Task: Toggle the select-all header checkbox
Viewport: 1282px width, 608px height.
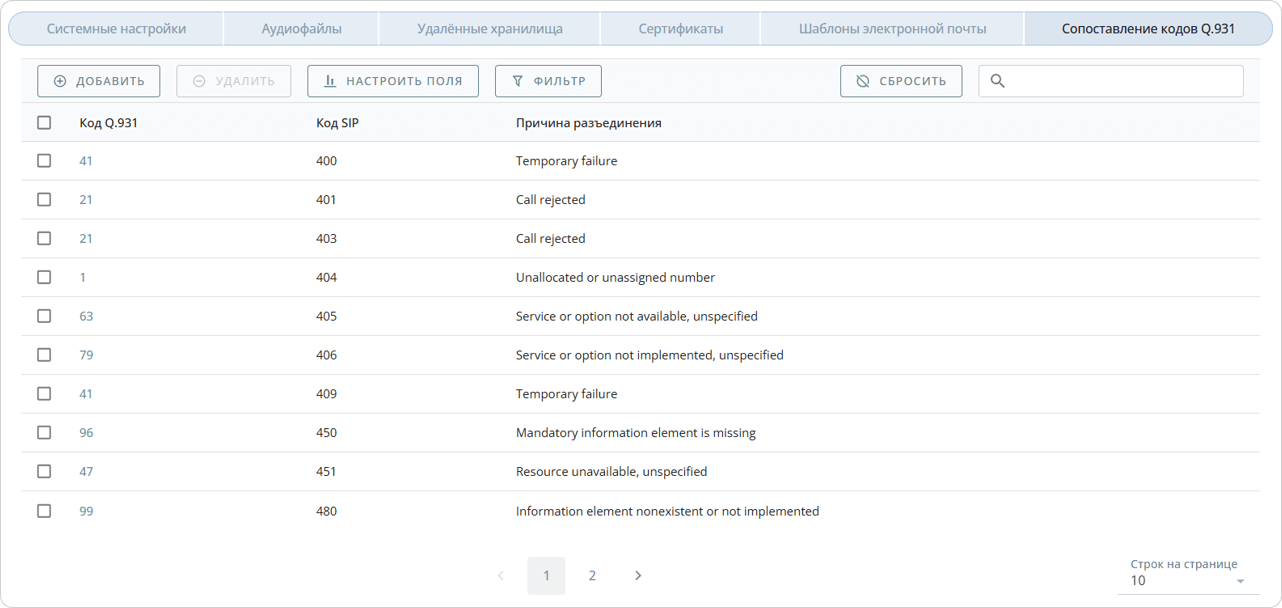Action: [44, 123]
